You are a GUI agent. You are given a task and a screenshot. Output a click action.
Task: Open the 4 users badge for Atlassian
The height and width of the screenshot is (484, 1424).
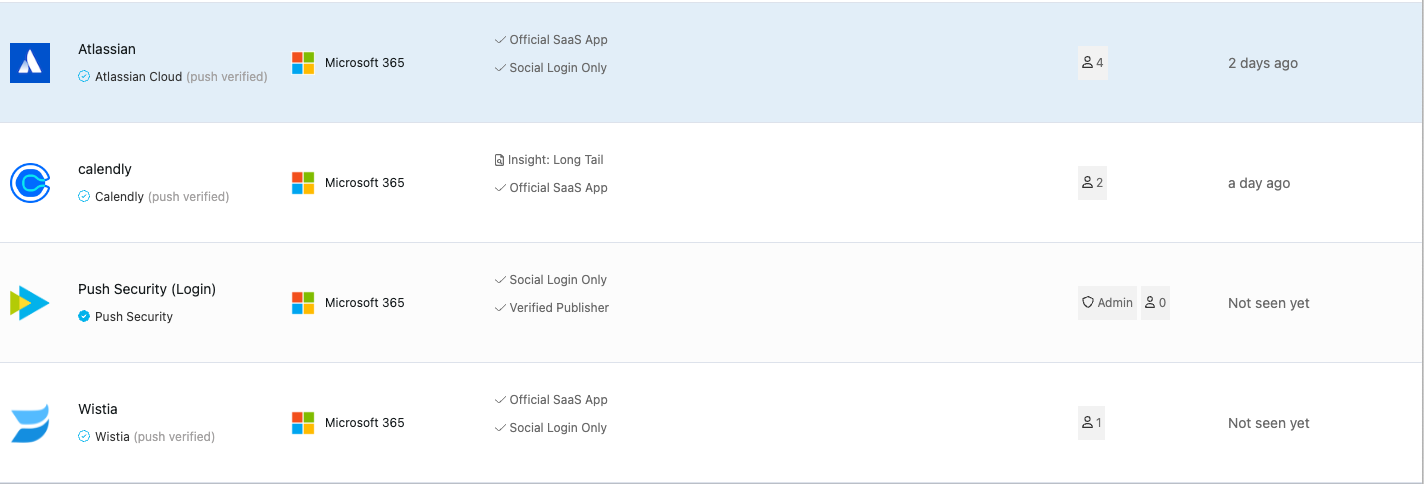pos(1092,63)
